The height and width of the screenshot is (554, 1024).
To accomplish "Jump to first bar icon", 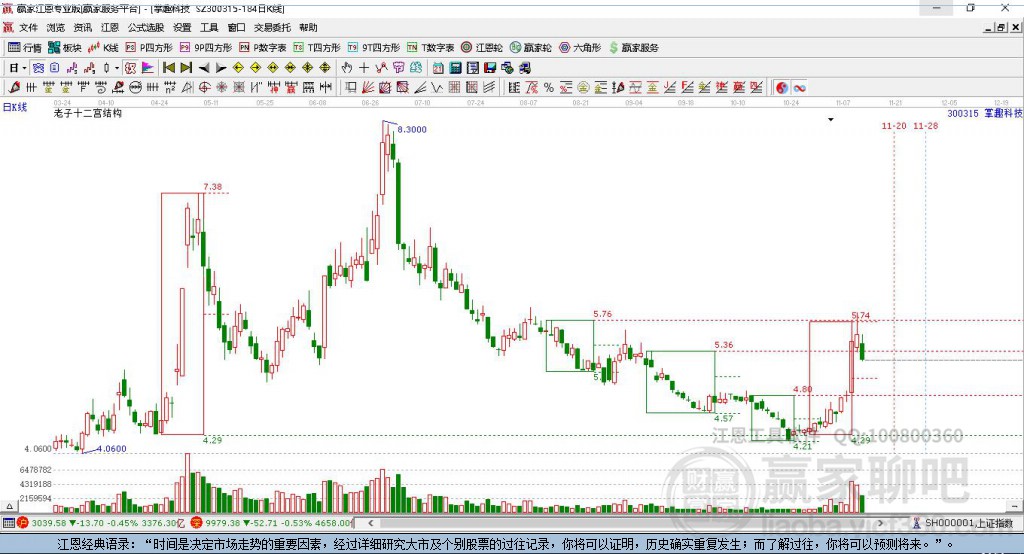I will click(169, 68).
